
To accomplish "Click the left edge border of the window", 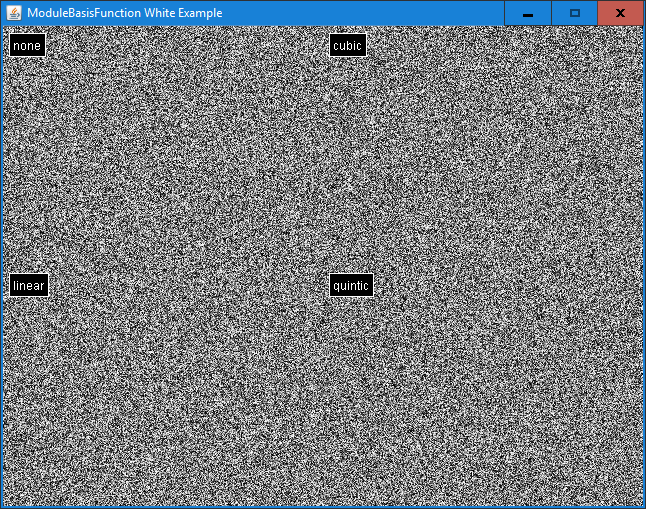I will coord(1,260).
